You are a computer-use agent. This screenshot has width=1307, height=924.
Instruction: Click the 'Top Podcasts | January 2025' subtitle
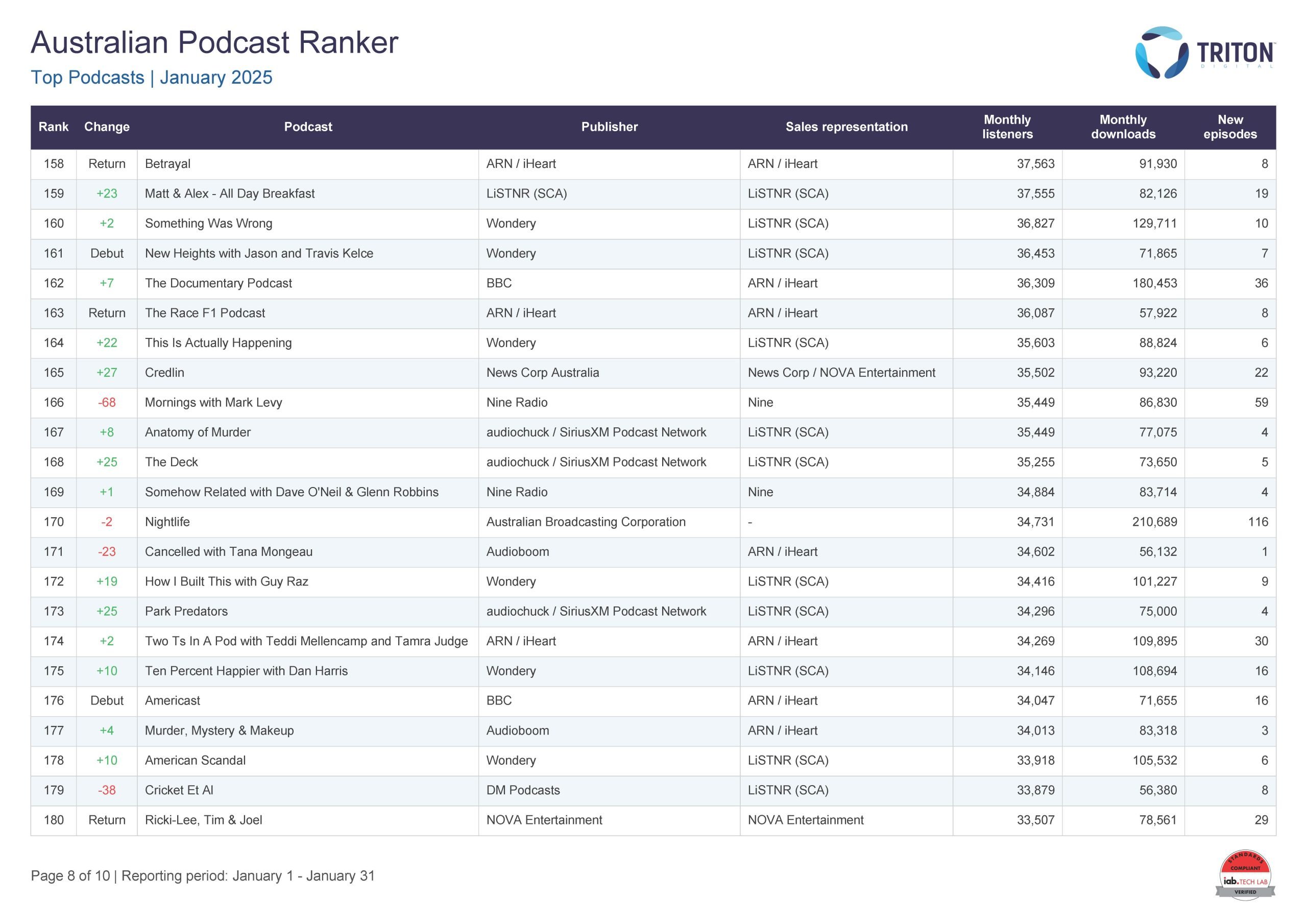(x=152, y=78)
